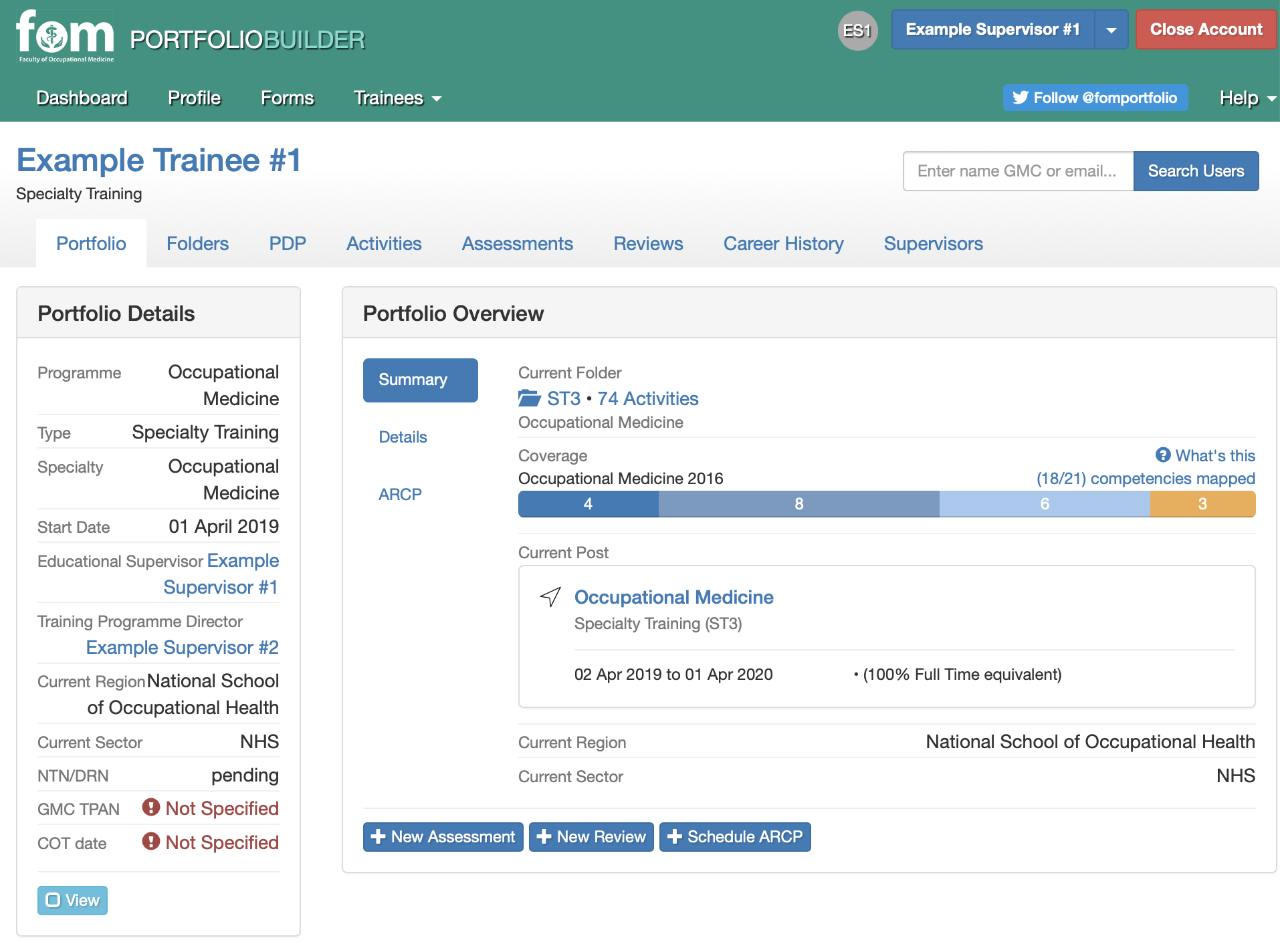Open the Occupational Medicine current post link
Screen dimensions: 1280x952
(673, 597)
